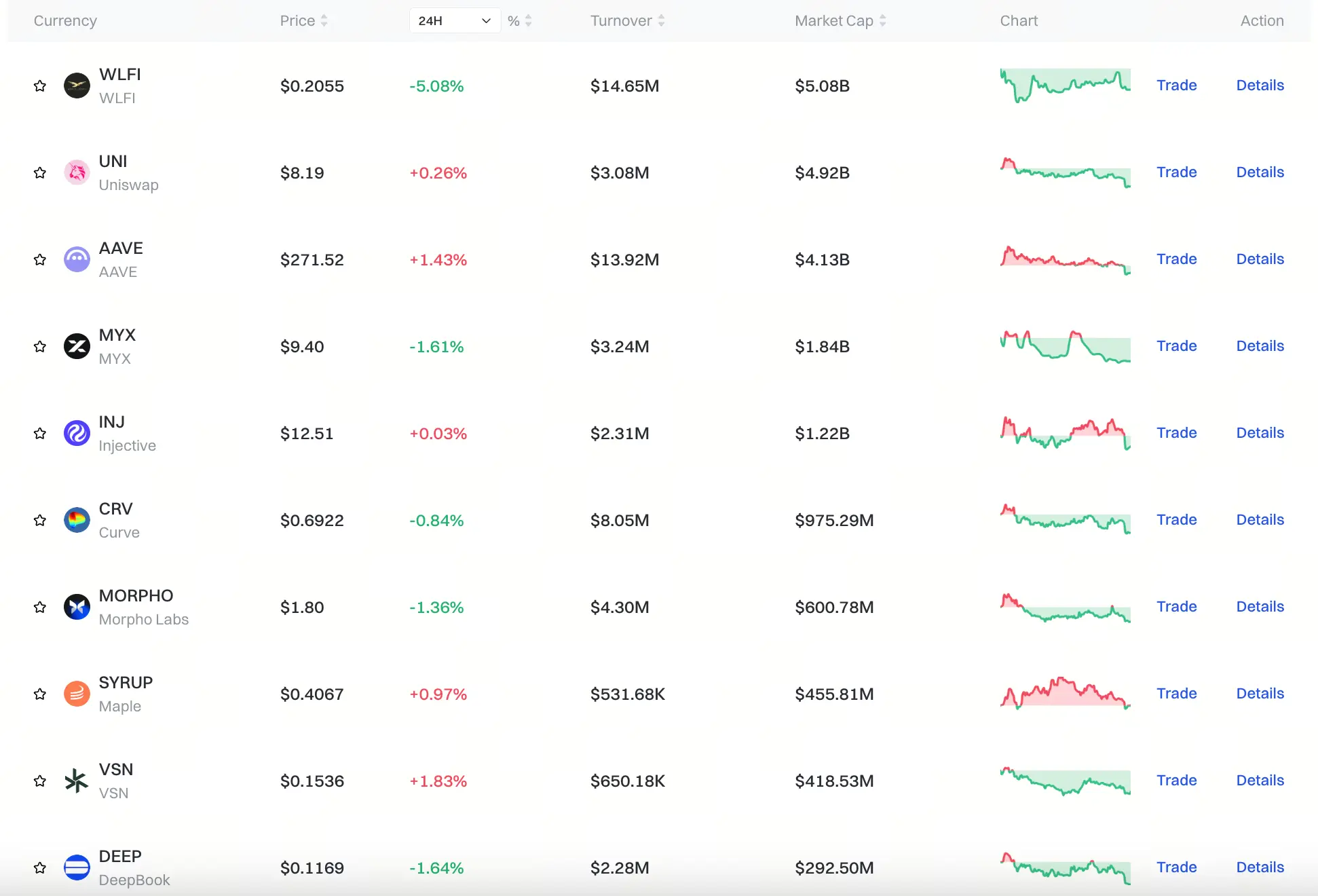1318x896 pixels.
Task: Open UNI sparkline chart
Action: tap(1065, 172)
